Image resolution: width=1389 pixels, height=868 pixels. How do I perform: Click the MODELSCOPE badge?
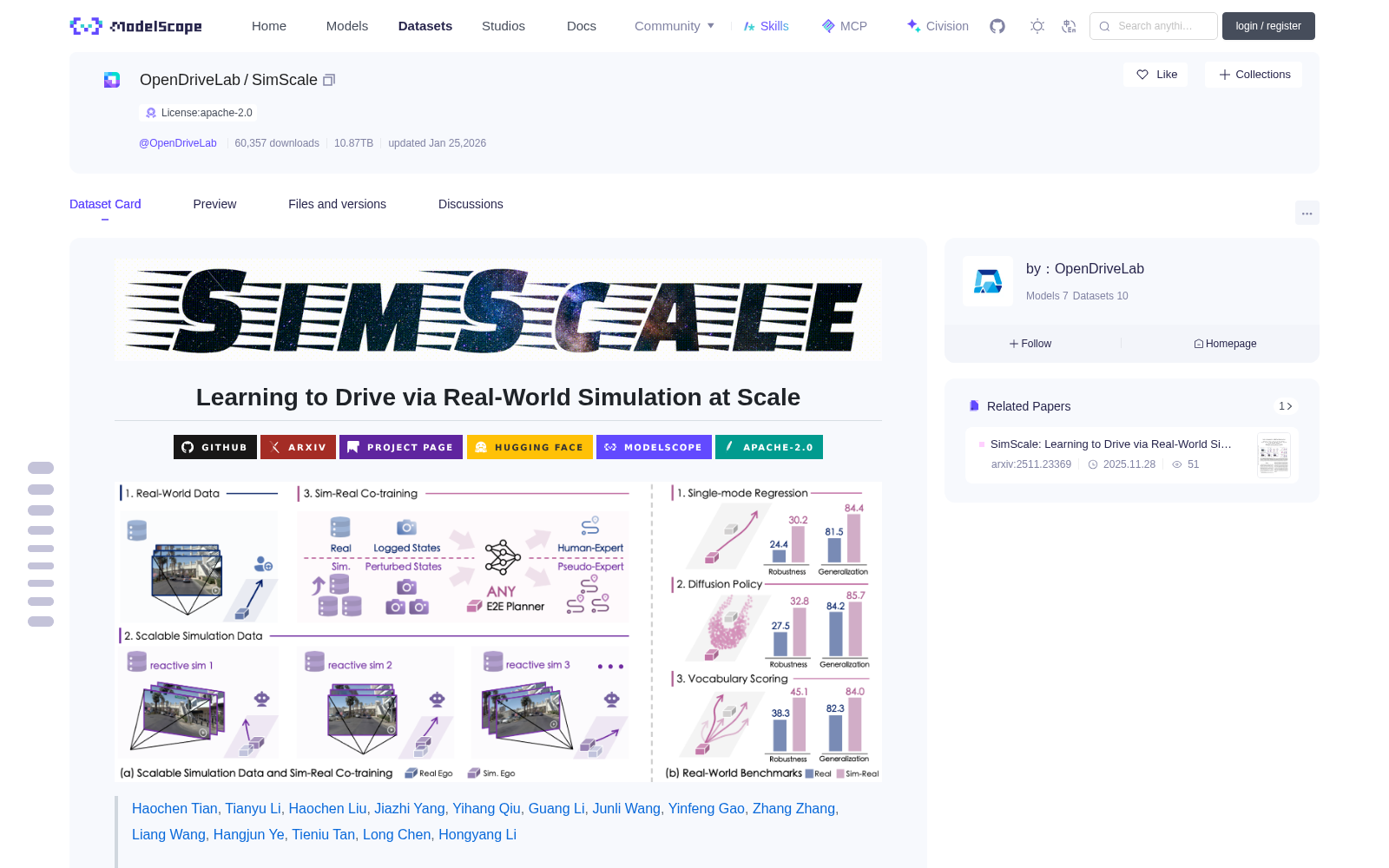654,447
